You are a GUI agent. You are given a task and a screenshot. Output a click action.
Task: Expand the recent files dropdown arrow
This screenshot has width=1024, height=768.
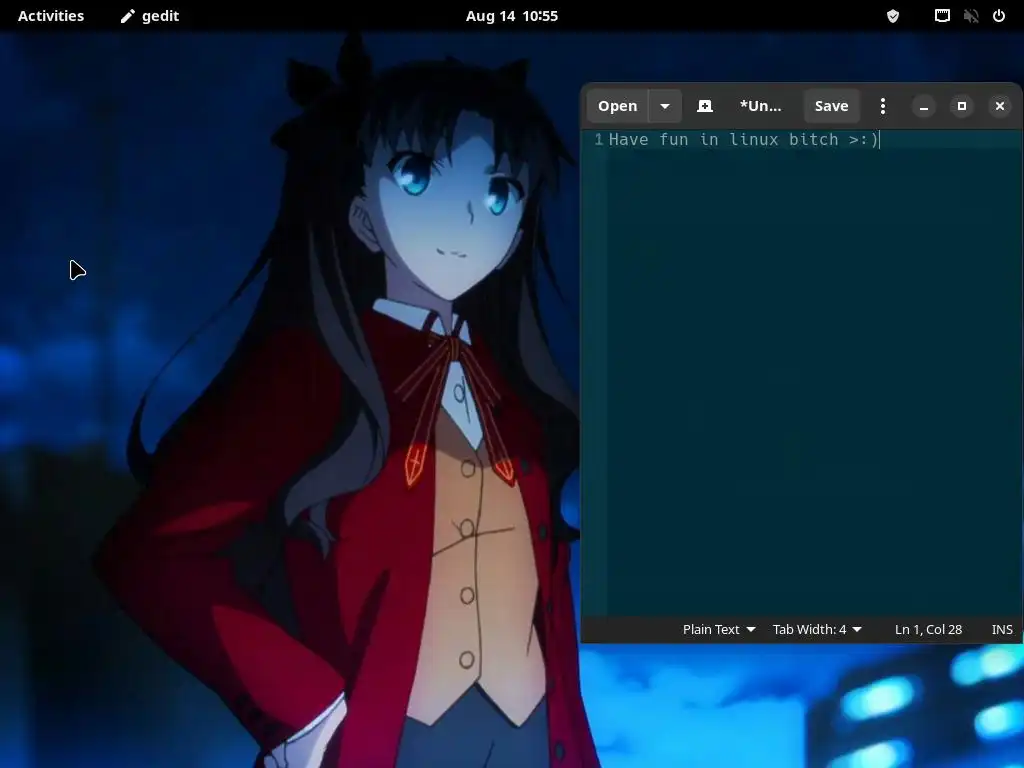point(665,106)
